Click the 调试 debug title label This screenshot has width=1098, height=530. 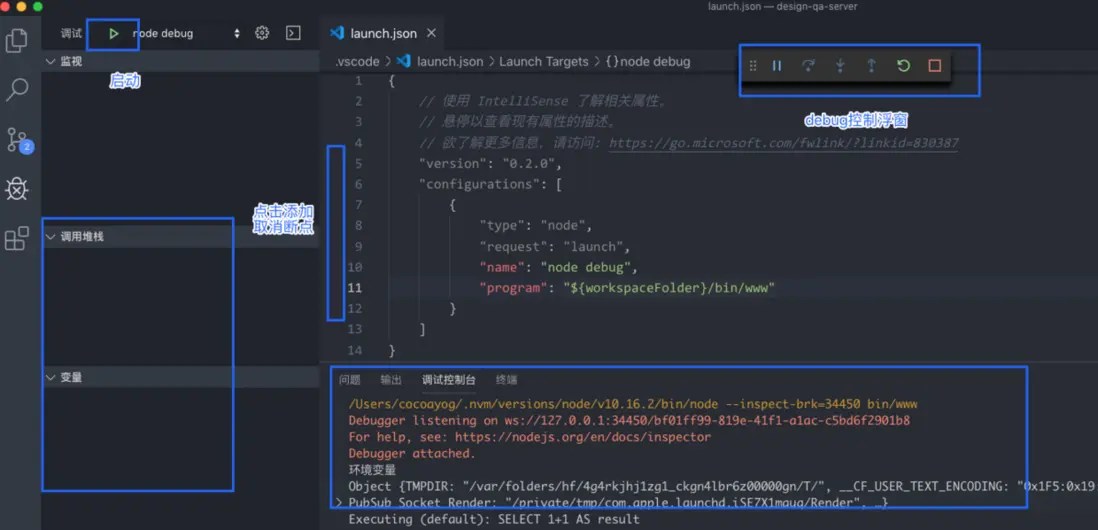point(71,34)
